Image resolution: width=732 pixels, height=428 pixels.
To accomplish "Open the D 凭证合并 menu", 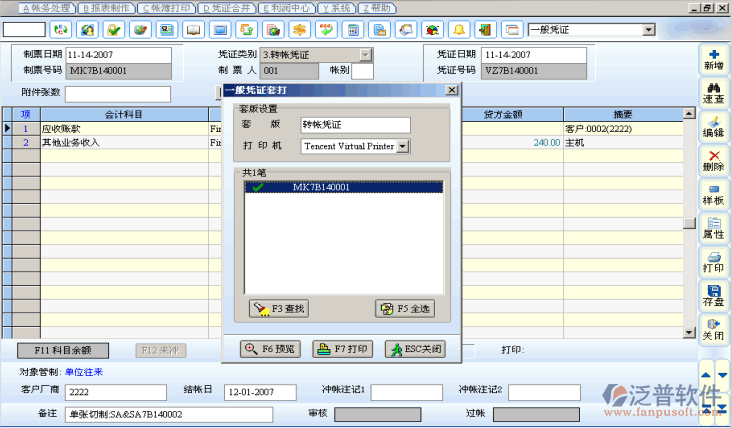I will [226, 8].
